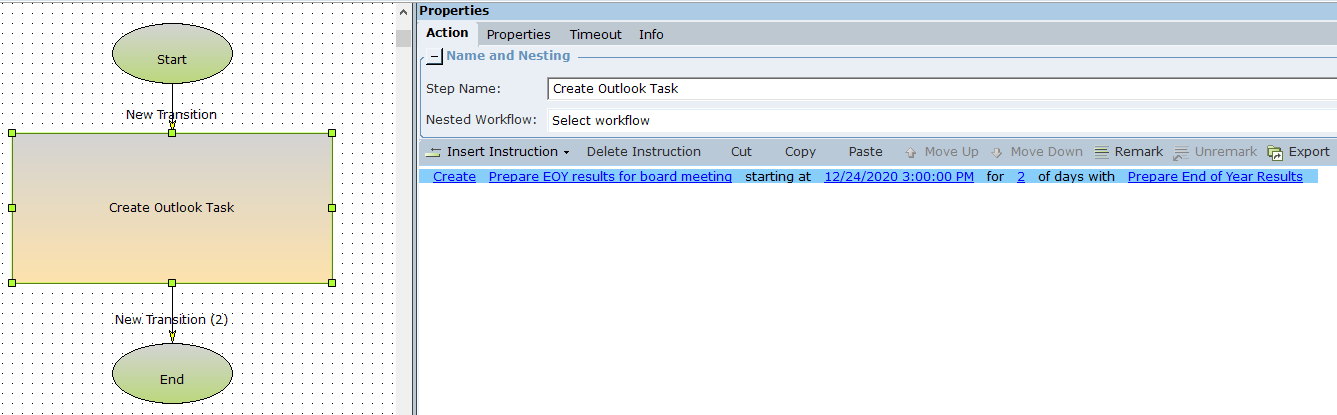Open the Prepare End of Year Results link
1337x415 pixels.
[x=1214, y=177]
